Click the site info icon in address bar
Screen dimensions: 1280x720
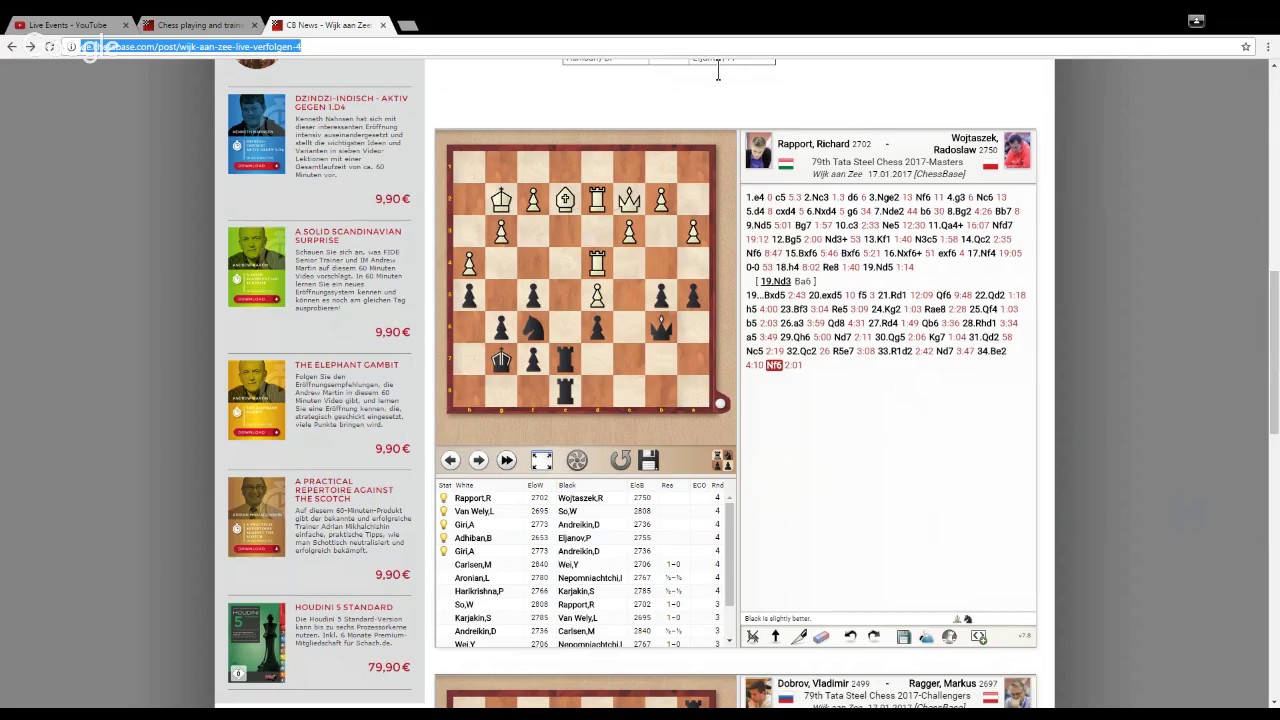[x=71, y=46]
